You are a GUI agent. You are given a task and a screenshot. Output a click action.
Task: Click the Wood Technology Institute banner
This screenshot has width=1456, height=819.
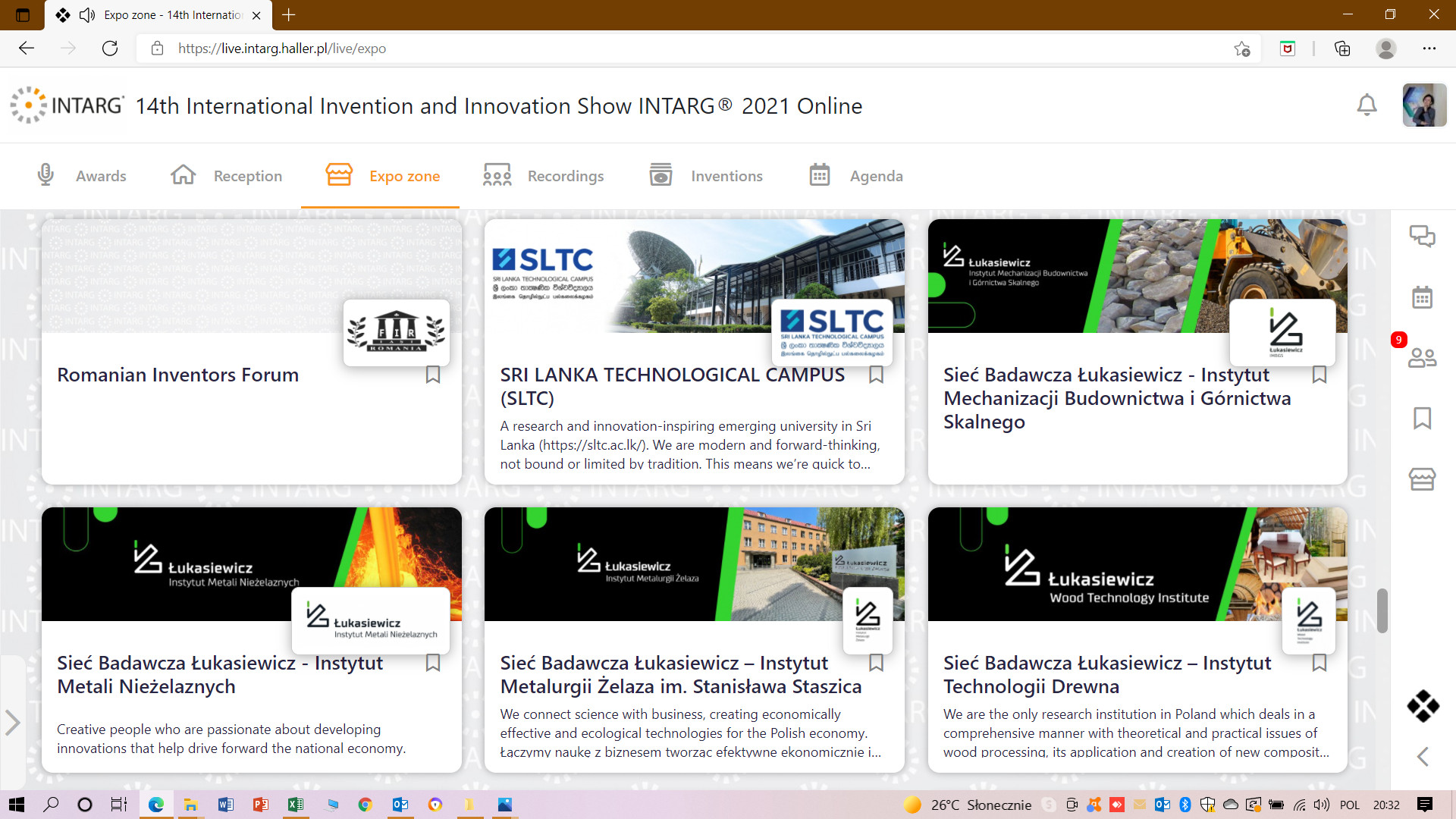tap(1137, 563)
